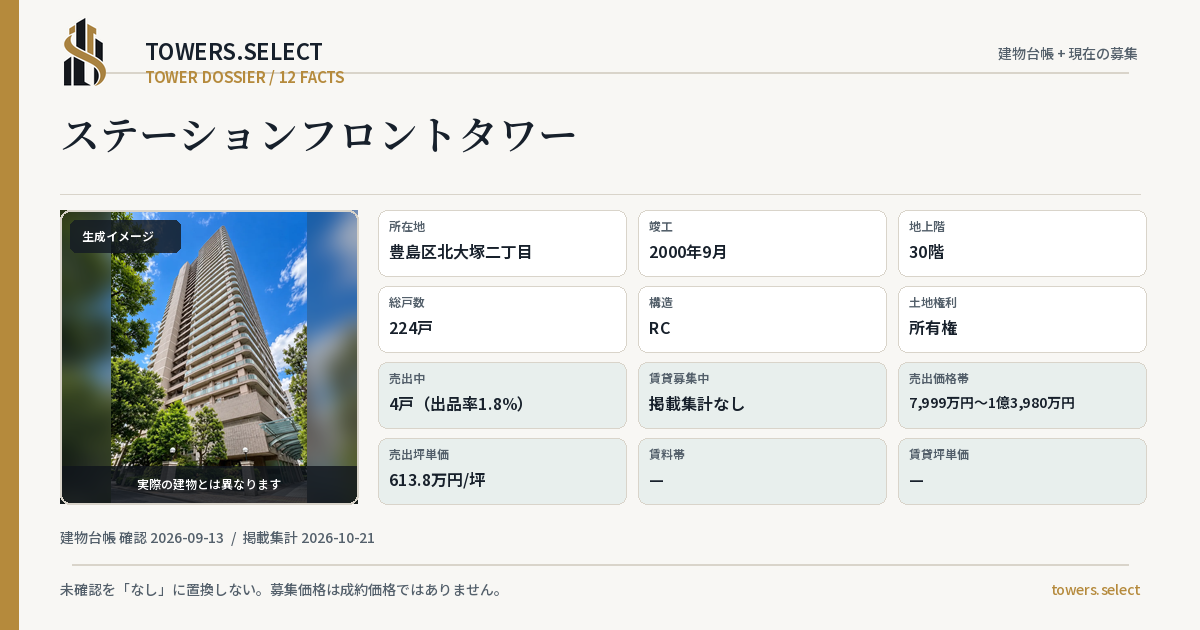Click the 竣工 2000年9月 card
The image size is (1200, 630).
762,243
